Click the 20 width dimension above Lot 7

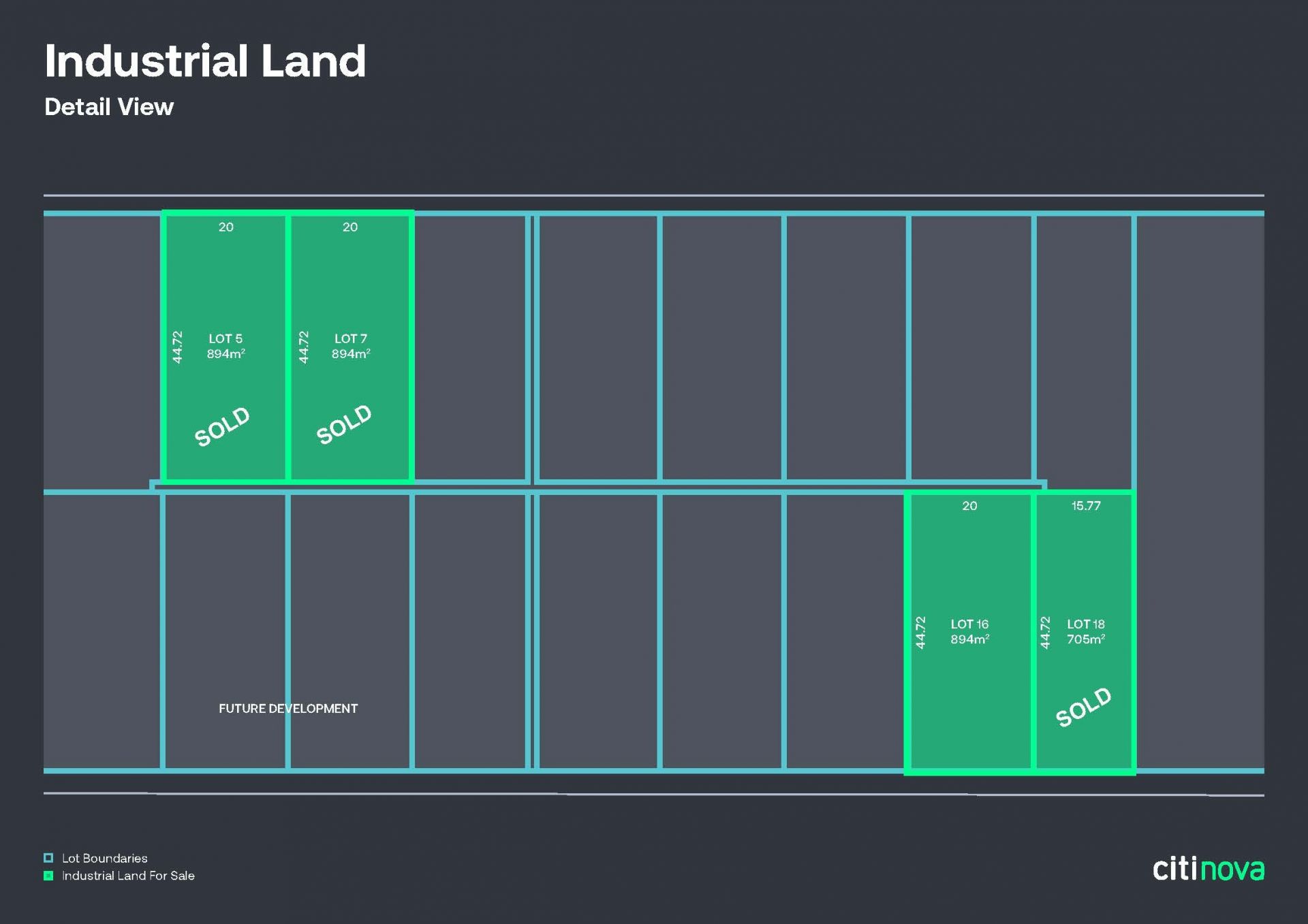(x=350, y=227)
